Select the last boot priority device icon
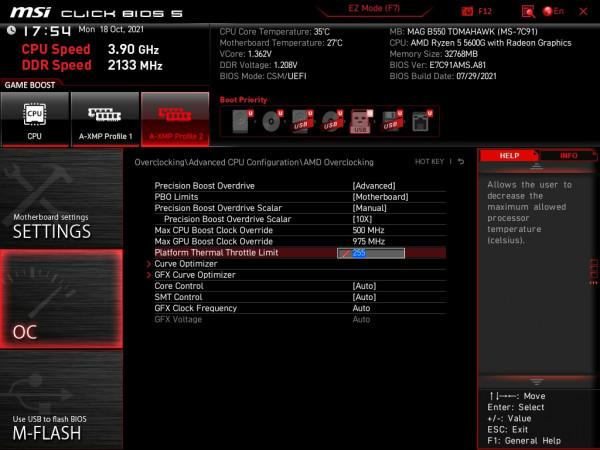600x450 pixels. pos(421,122)
